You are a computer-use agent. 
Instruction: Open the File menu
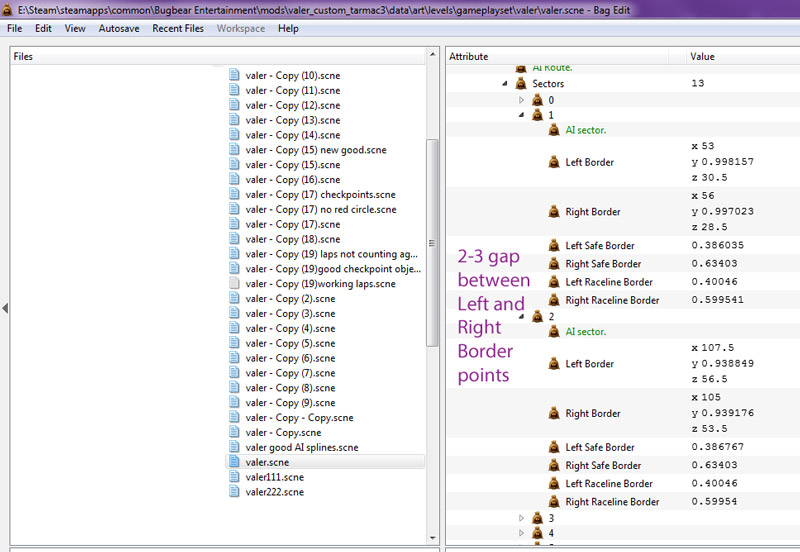click(x=14, y=29)
